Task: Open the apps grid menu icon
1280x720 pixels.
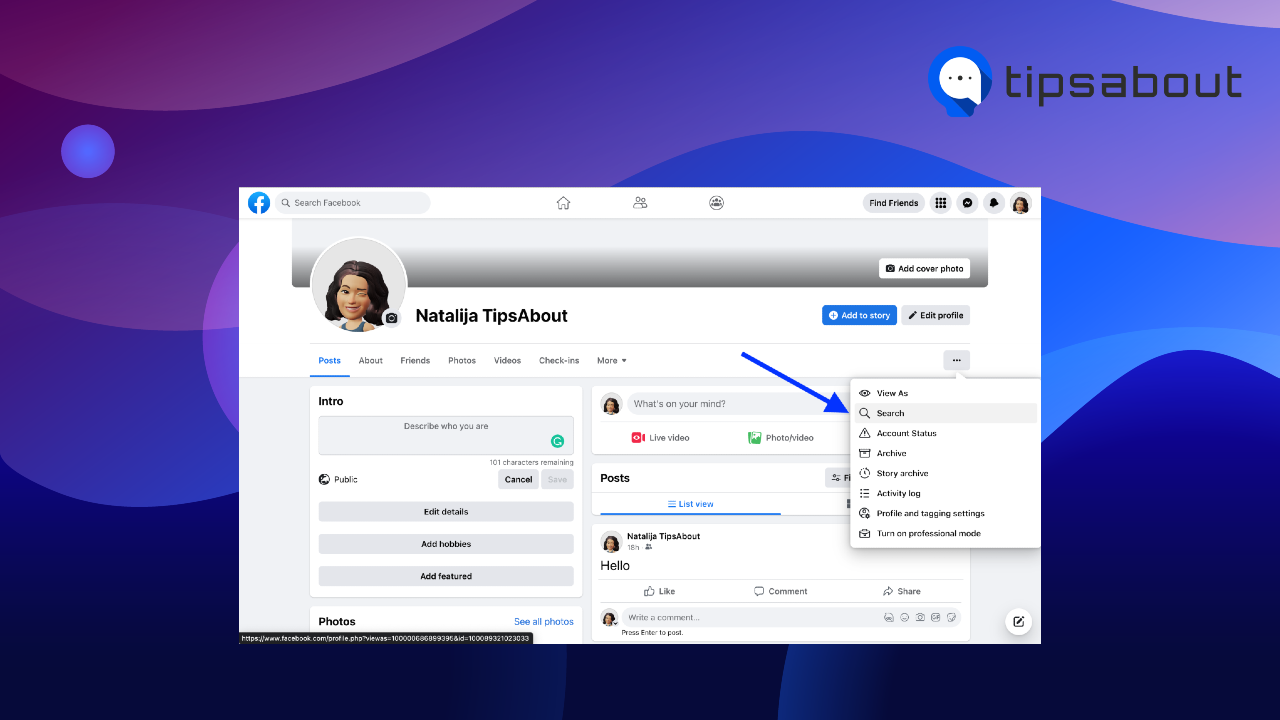Action: (940, 203)
